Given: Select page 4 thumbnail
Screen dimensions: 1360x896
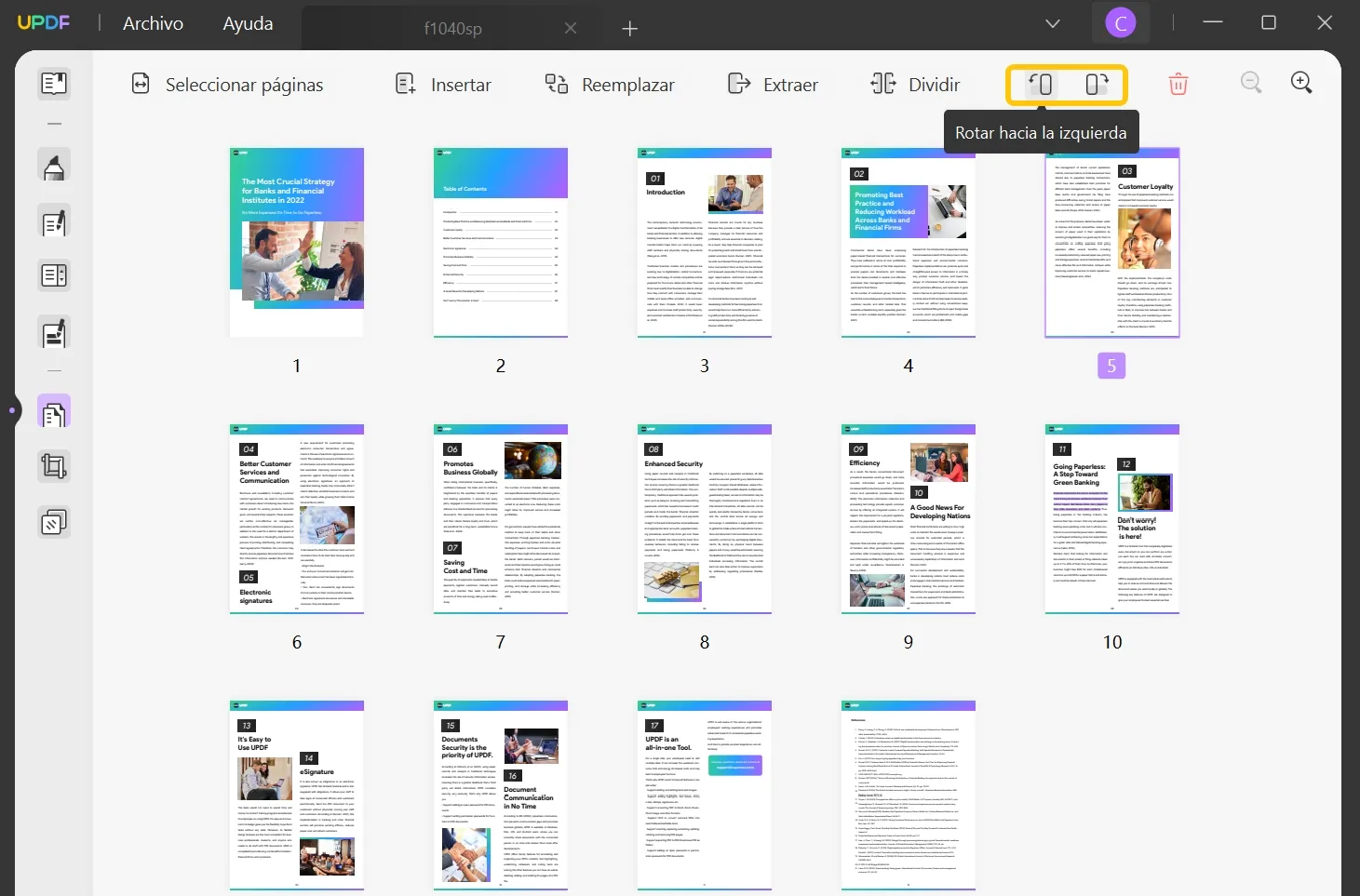Looking at the screenshot, I should 909,242.
